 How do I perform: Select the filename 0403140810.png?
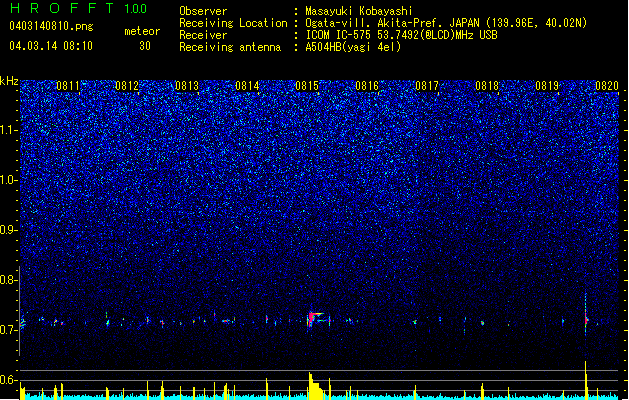point(51,26)
